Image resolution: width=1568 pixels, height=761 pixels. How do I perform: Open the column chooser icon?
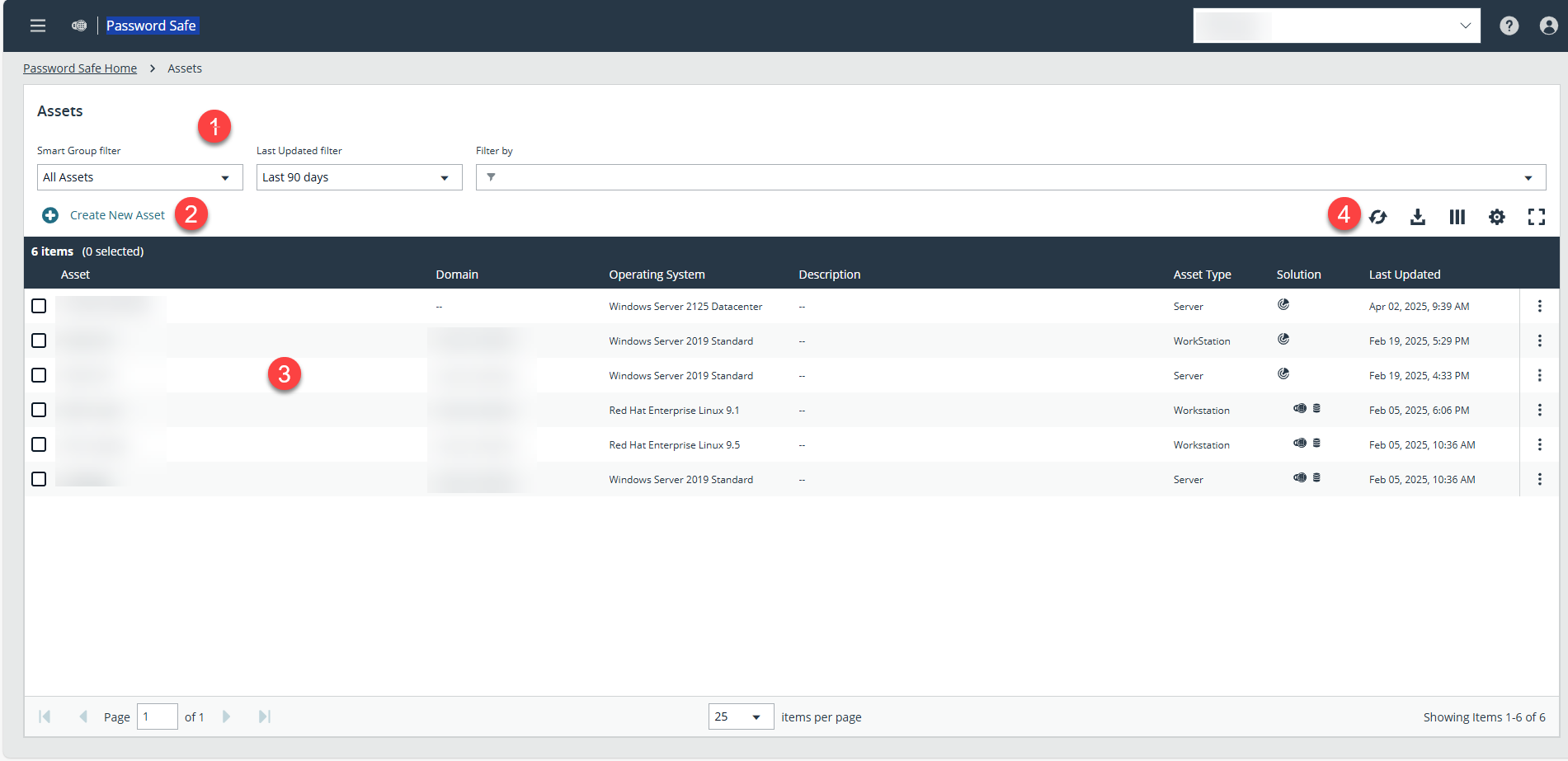pos(1457,217)
